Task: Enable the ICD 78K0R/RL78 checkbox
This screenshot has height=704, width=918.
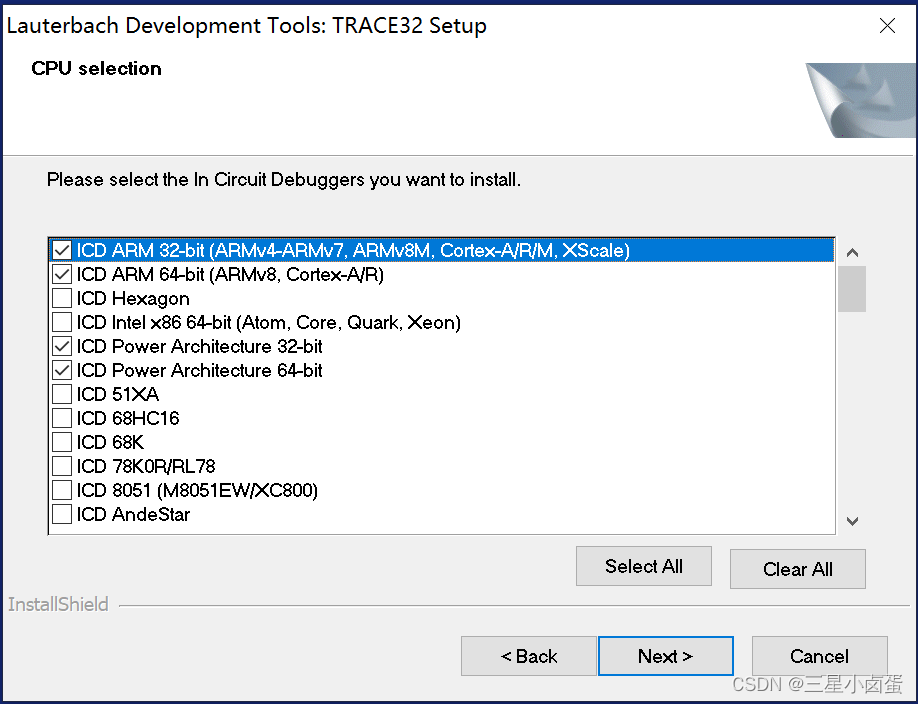Action: click(62, 466)
